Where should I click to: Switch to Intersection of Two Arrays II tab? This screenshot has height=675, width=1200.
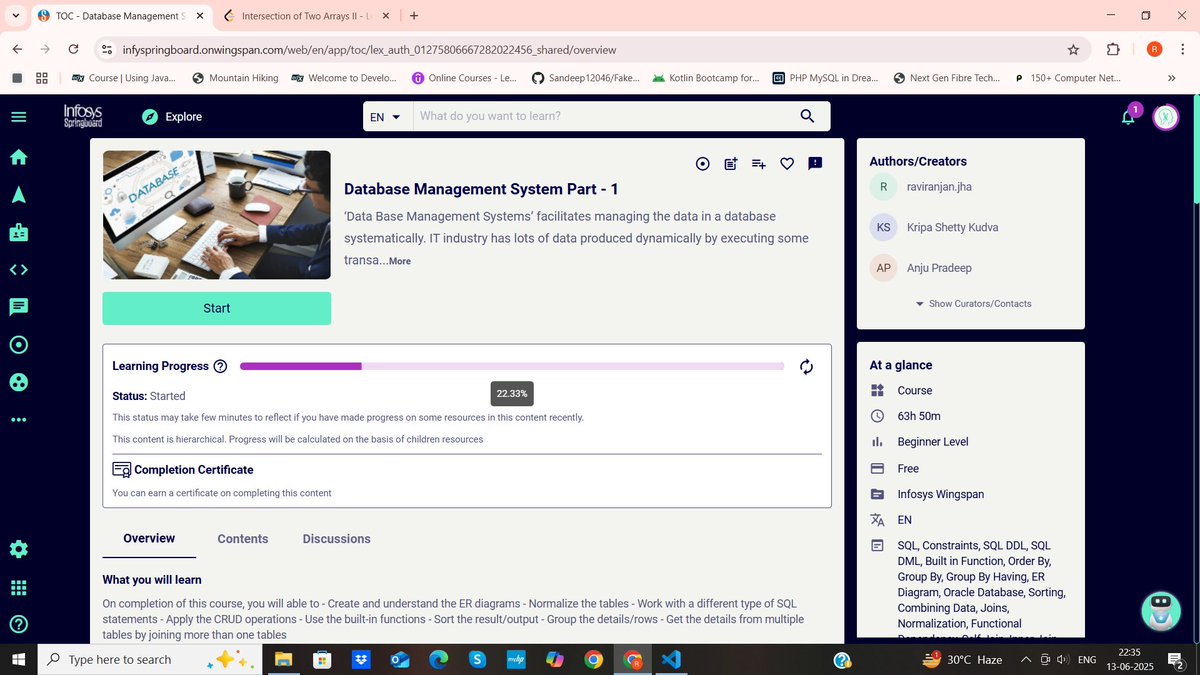(x=304, y=16)
